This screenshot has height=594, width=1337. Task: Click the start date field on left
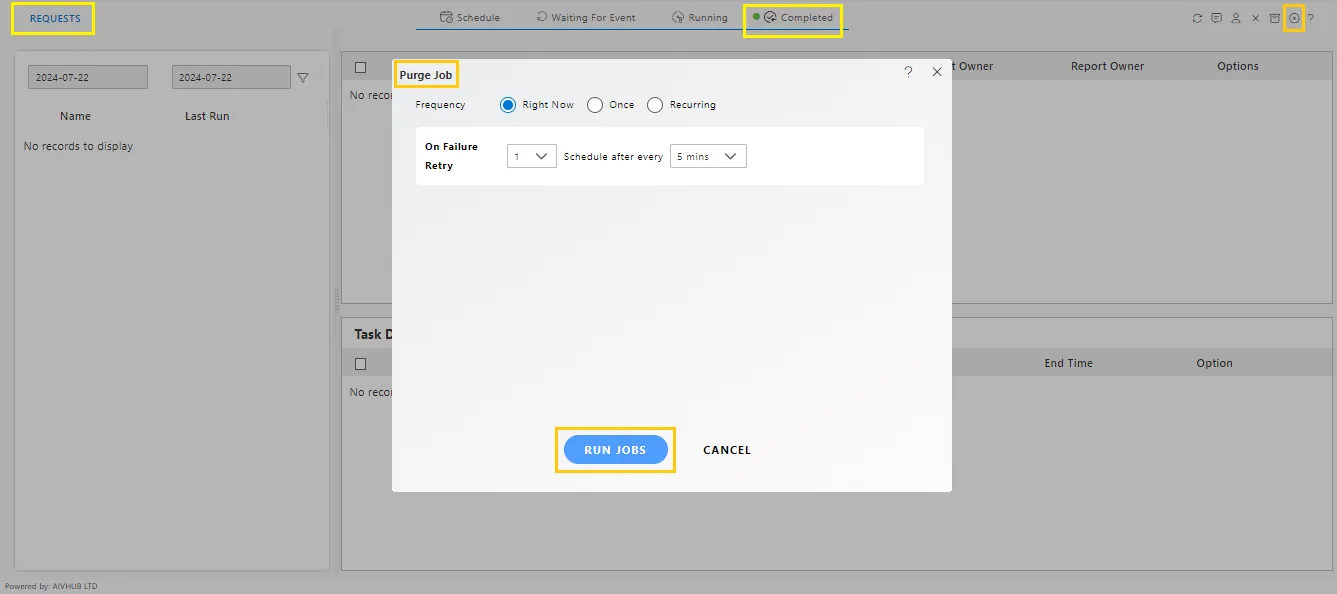point(88,77)
